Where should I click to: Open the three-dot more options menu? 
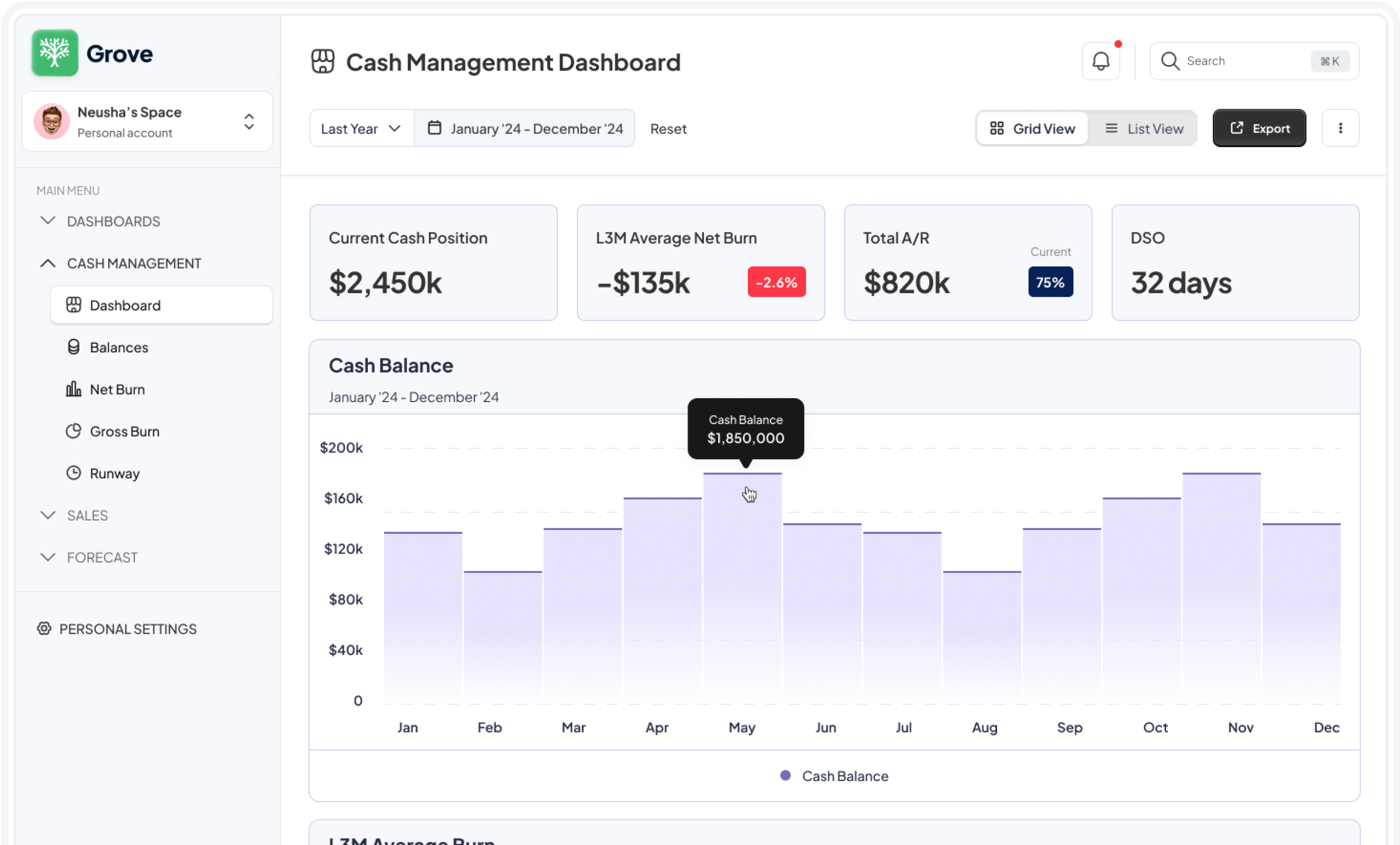pyautogui.click(x=1340, y=129)
